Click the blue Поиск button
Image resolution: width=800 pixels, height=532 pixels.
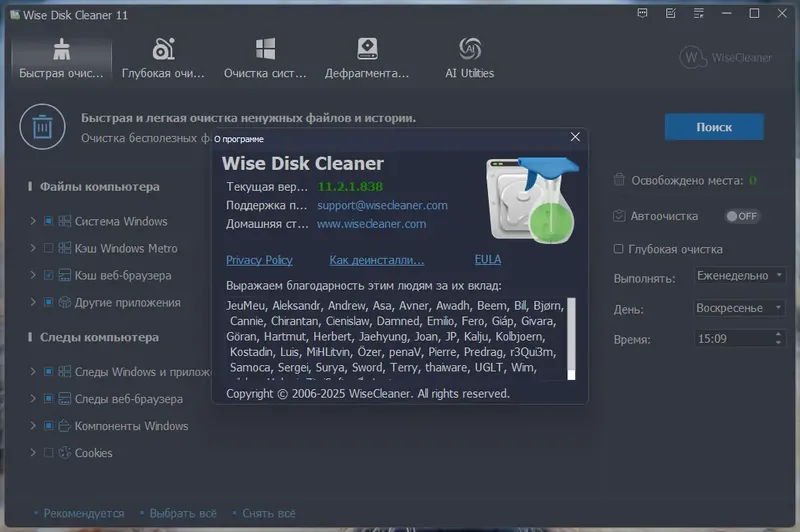tap(714, 126)
